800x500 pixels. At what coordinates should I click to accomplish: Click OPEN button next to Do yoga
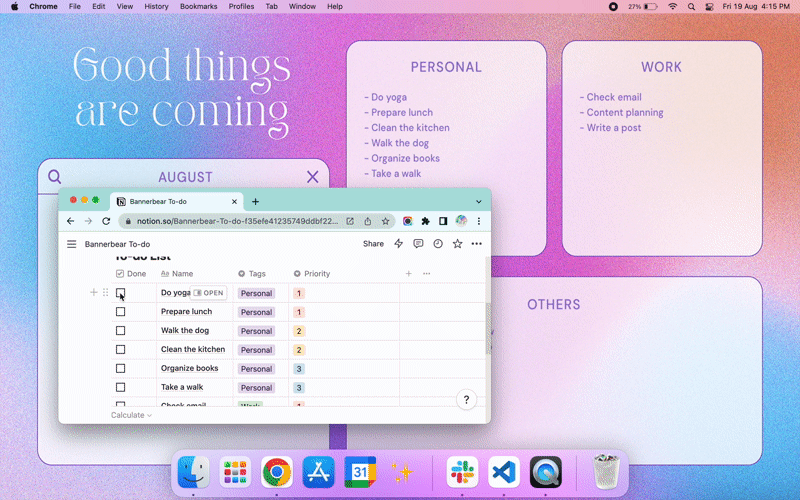point(208,293)
